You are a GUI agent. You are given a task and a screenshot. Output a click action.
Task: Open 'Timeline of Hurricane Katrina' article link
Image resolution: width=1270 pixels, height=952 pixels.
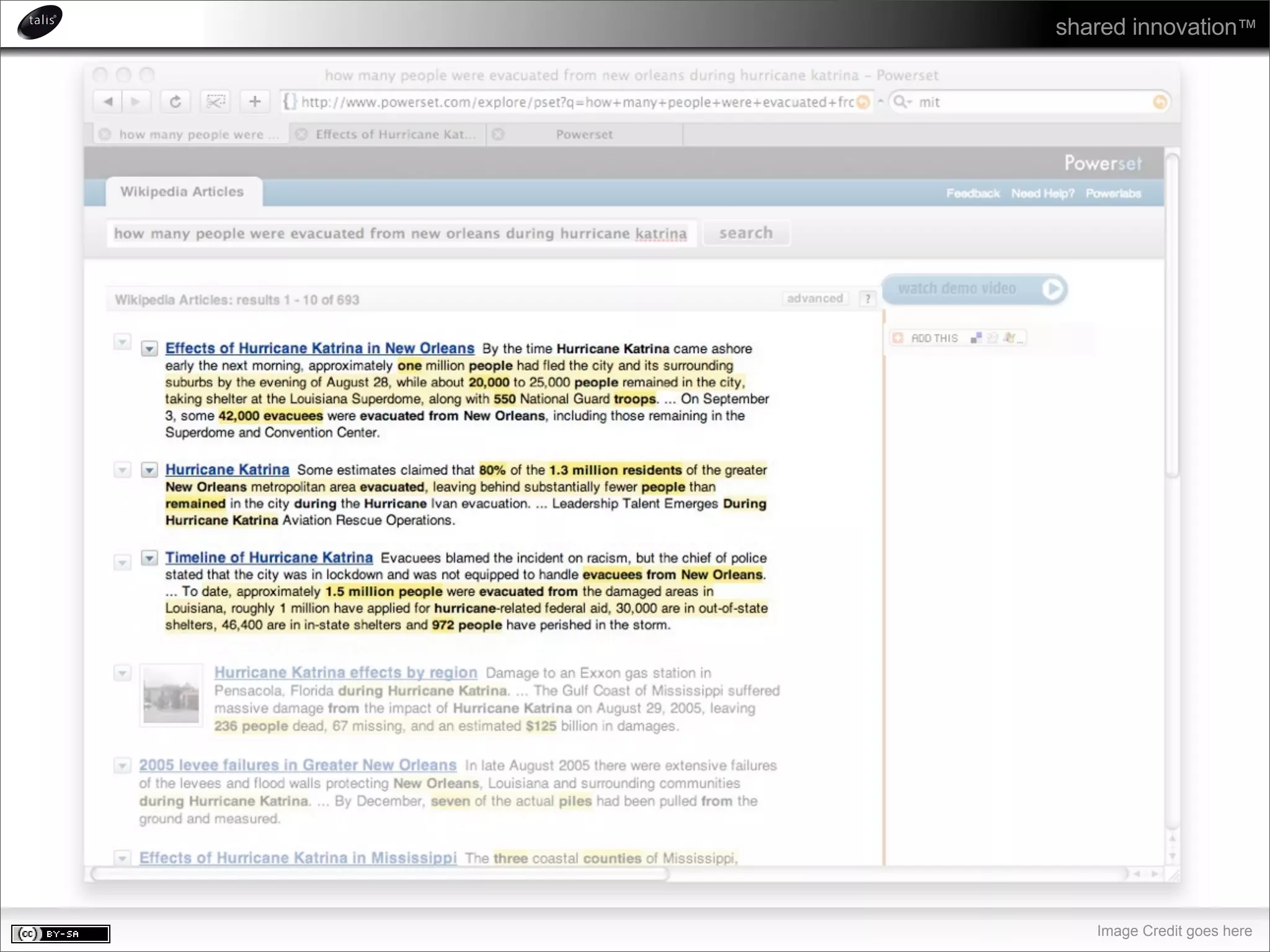click(269, 558)
